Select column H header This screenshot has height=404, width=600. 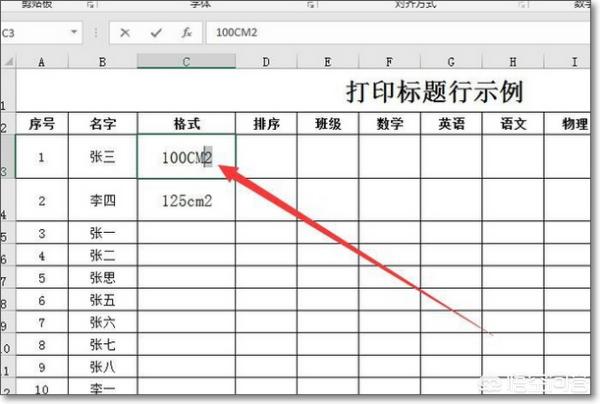coord(511,62)
